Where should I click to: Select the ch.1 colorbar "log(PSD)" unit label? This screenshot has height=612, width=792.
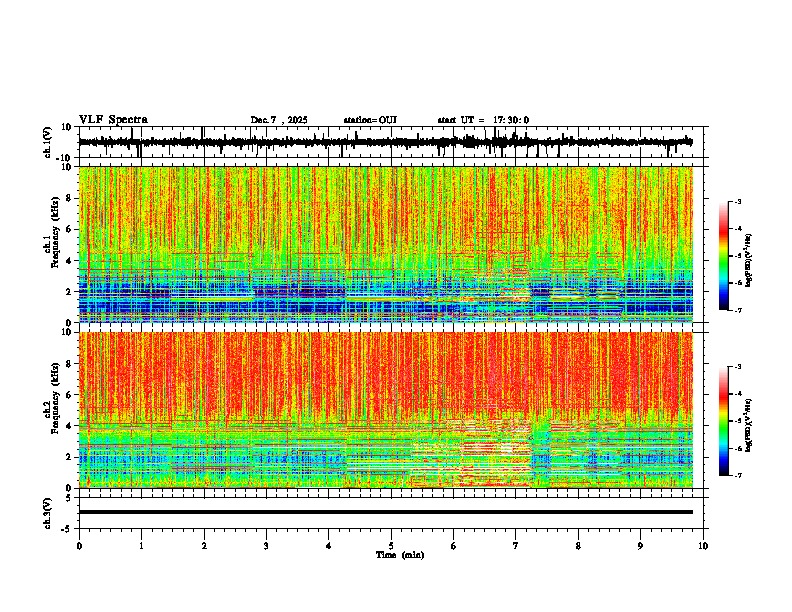point(749,261)
